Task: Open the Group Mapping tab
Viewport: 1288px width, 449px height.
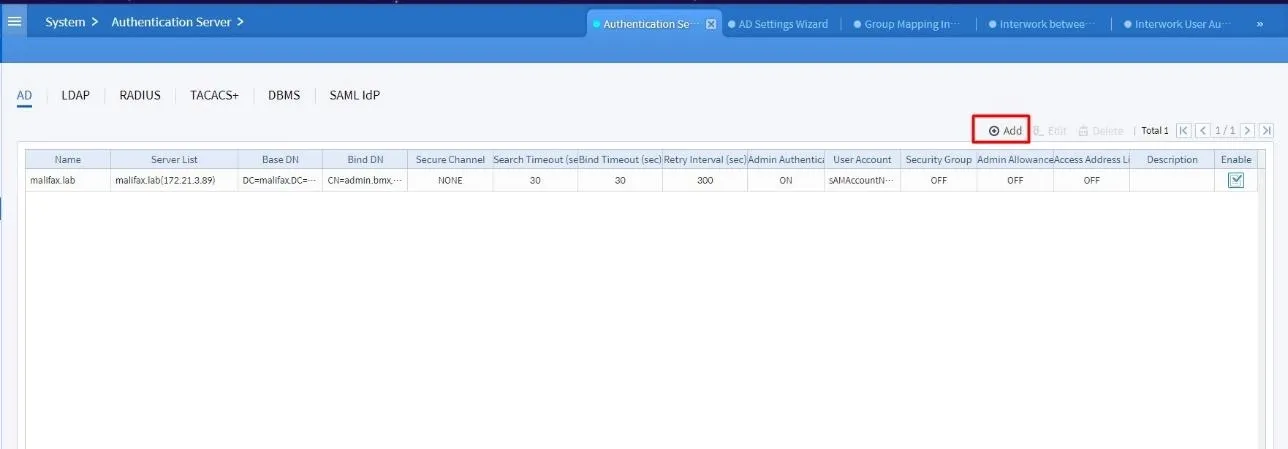Action: point(907,24)
